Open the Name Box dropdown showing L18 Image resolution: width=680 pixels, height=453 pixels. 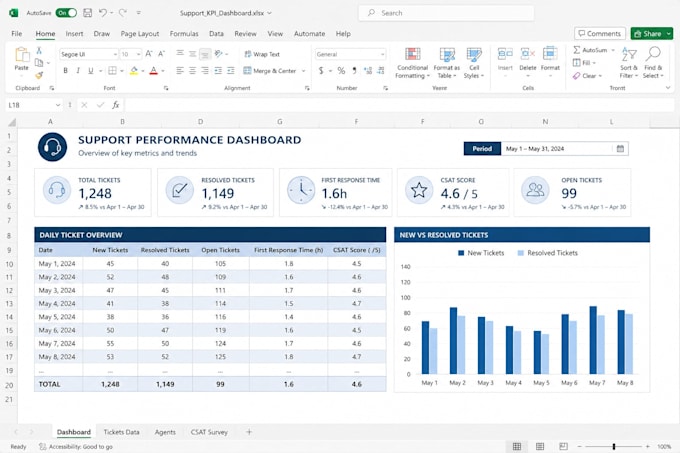(x=58, y=105)
